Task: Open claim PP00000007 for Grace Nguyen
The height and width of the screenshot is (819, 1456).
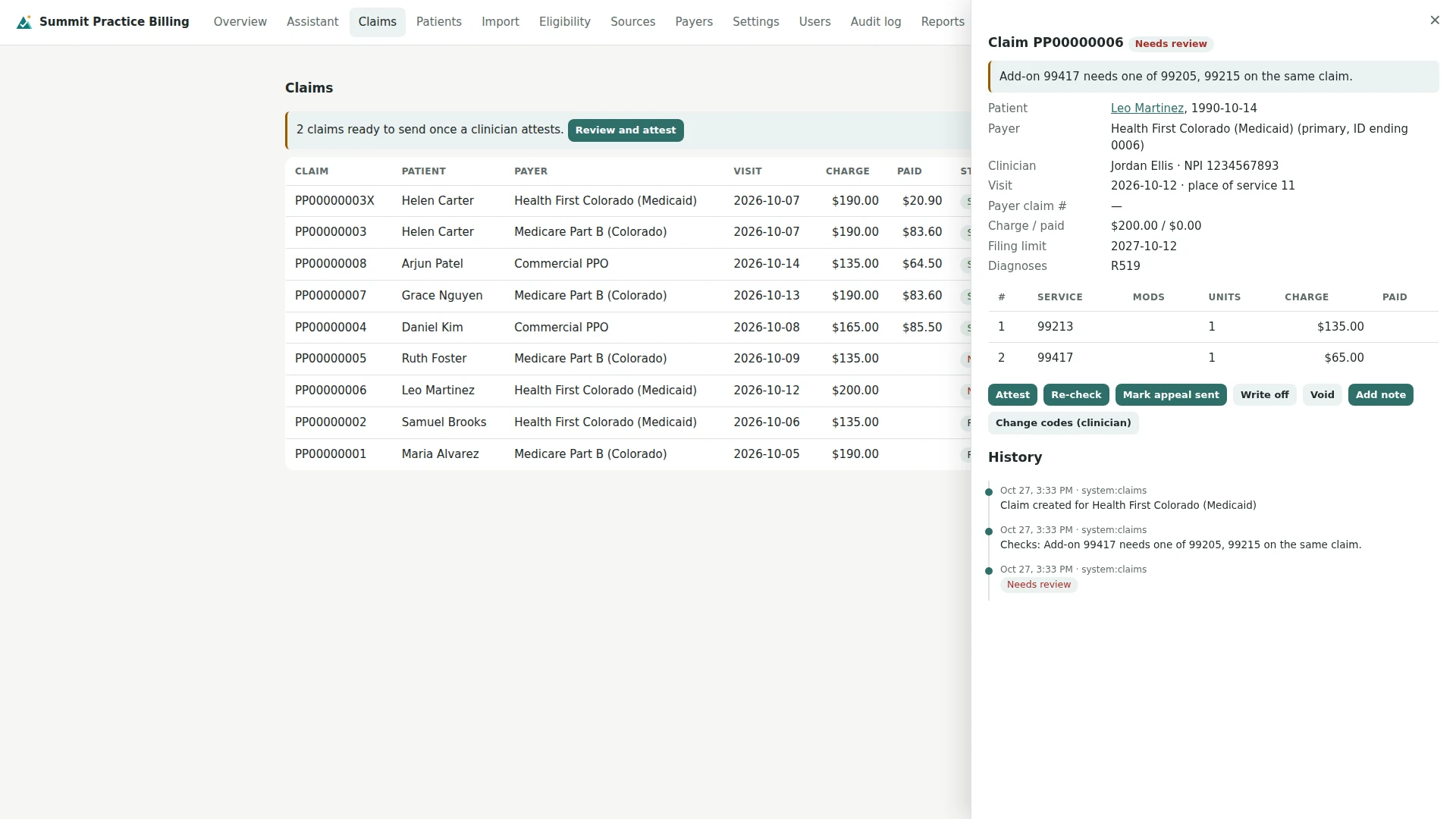Action: click(628, 296)
